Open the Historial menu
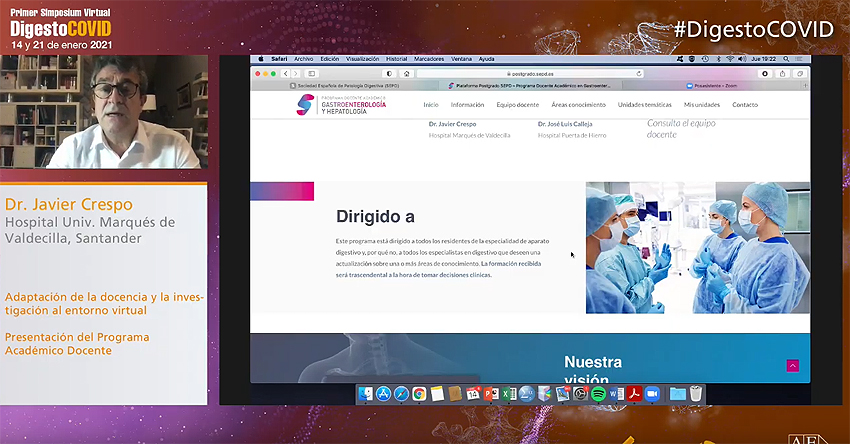 396,59
